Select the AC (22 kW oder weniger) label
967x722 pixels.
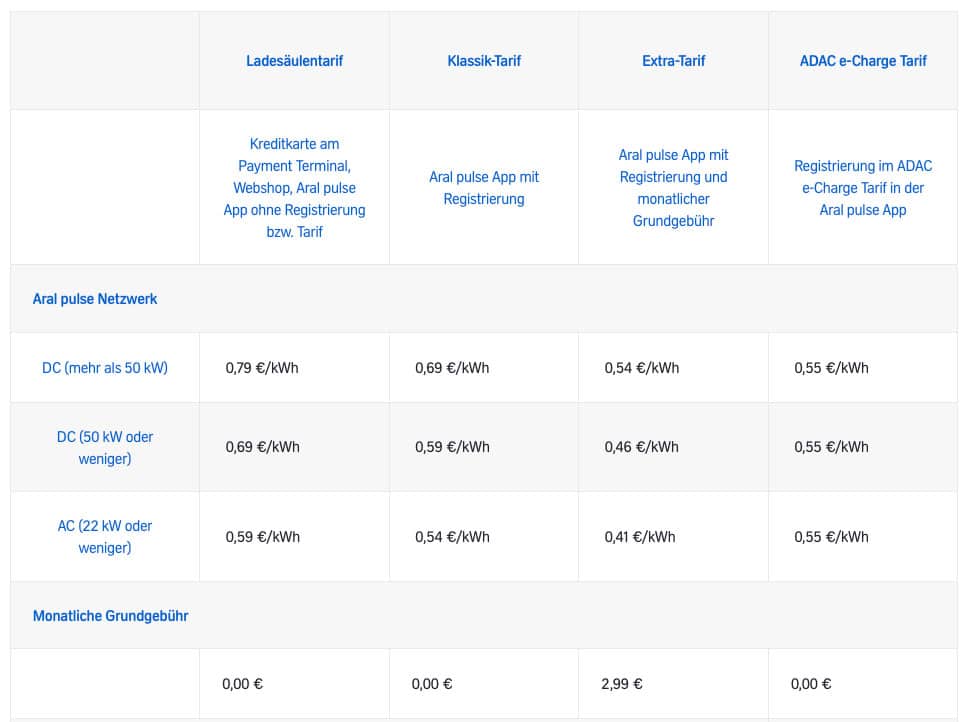105,536
